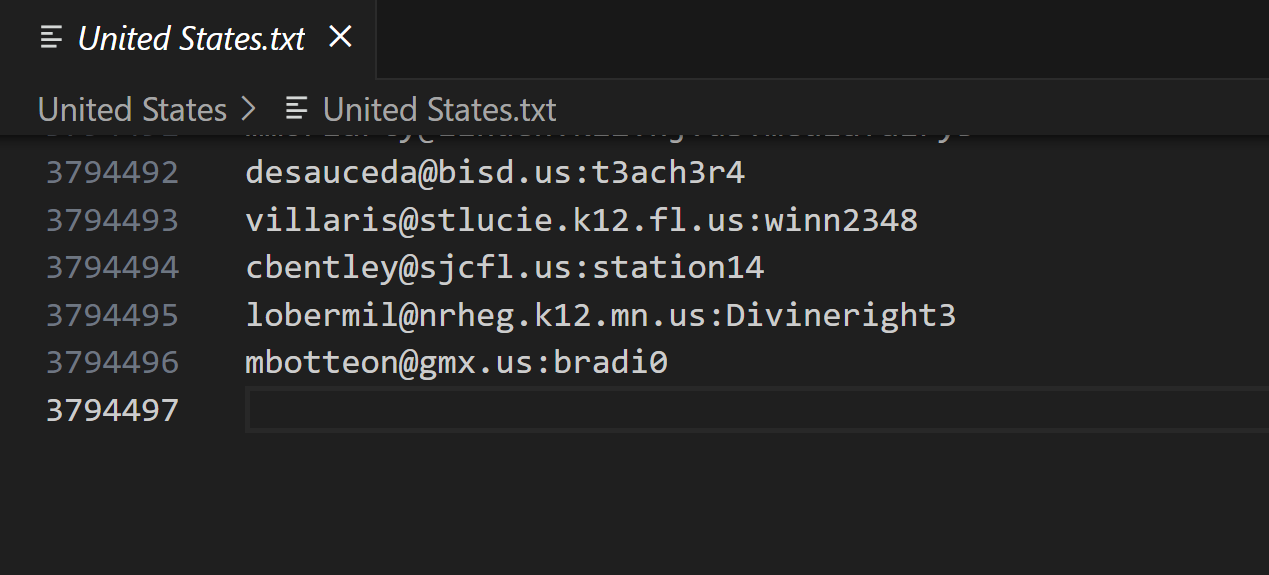Click line number 3794492 in the gutter
Image resolution: width=1269 pixels, height=575 pixels.
[112, 173]
